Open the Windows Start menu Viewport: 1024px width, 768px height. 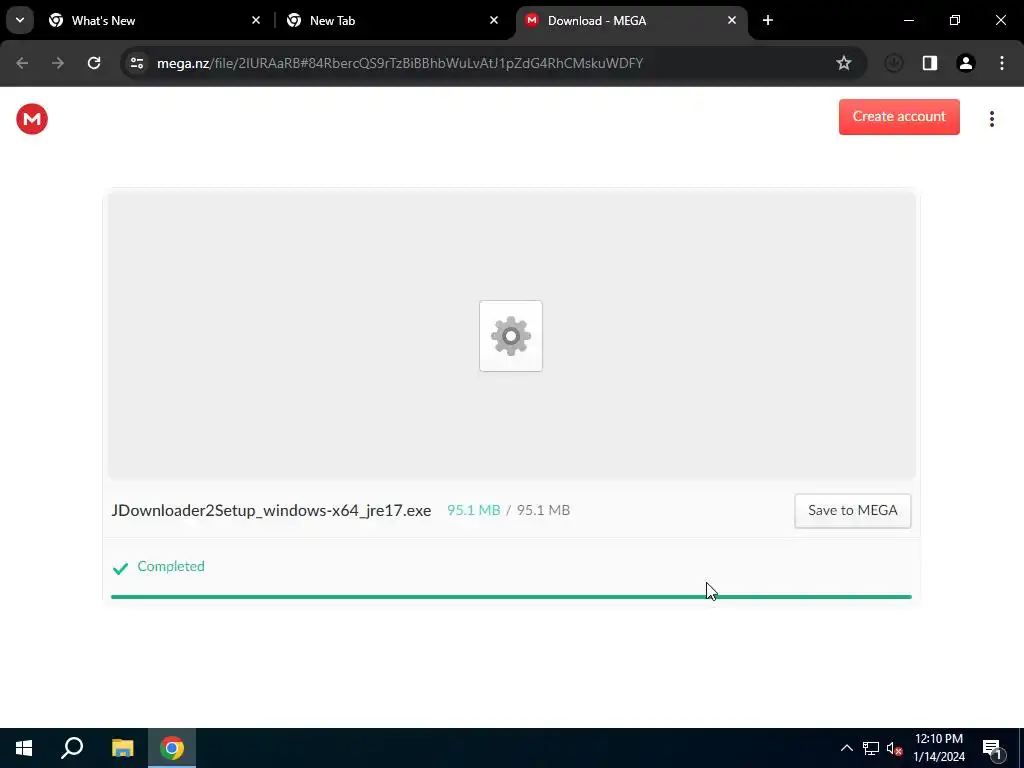pos(24,748)
